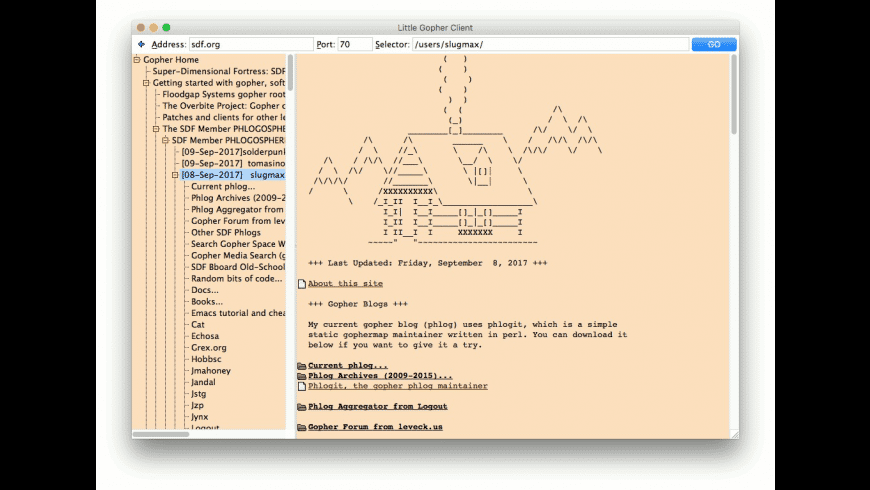This screenshot has width=870, height=490.
Task: Click the folder icon beside Current phlog
Action: [x=302, y=366]
